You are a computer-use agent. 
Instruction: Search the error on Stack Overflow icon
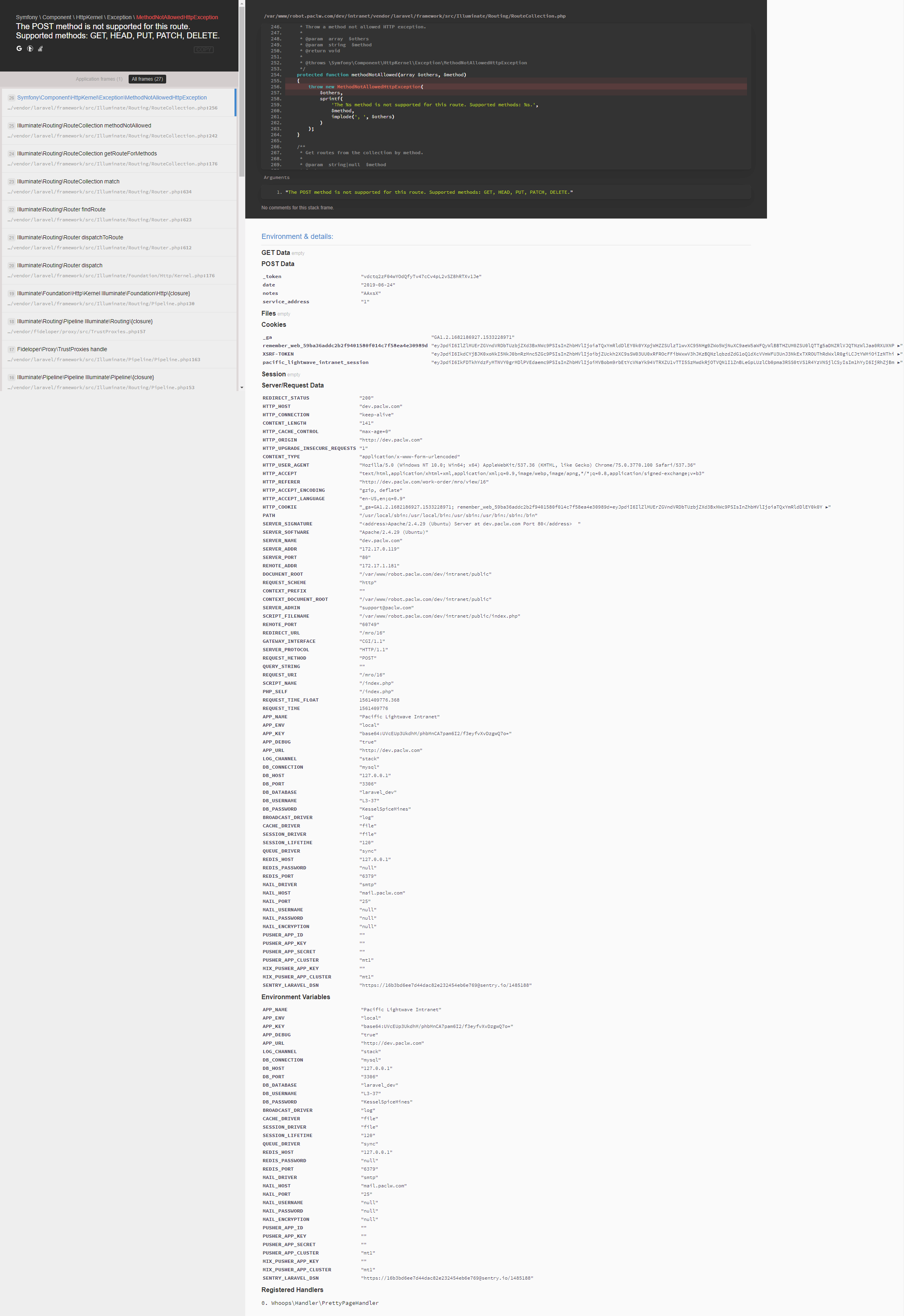pyautogui.click(x=40, y=49)
